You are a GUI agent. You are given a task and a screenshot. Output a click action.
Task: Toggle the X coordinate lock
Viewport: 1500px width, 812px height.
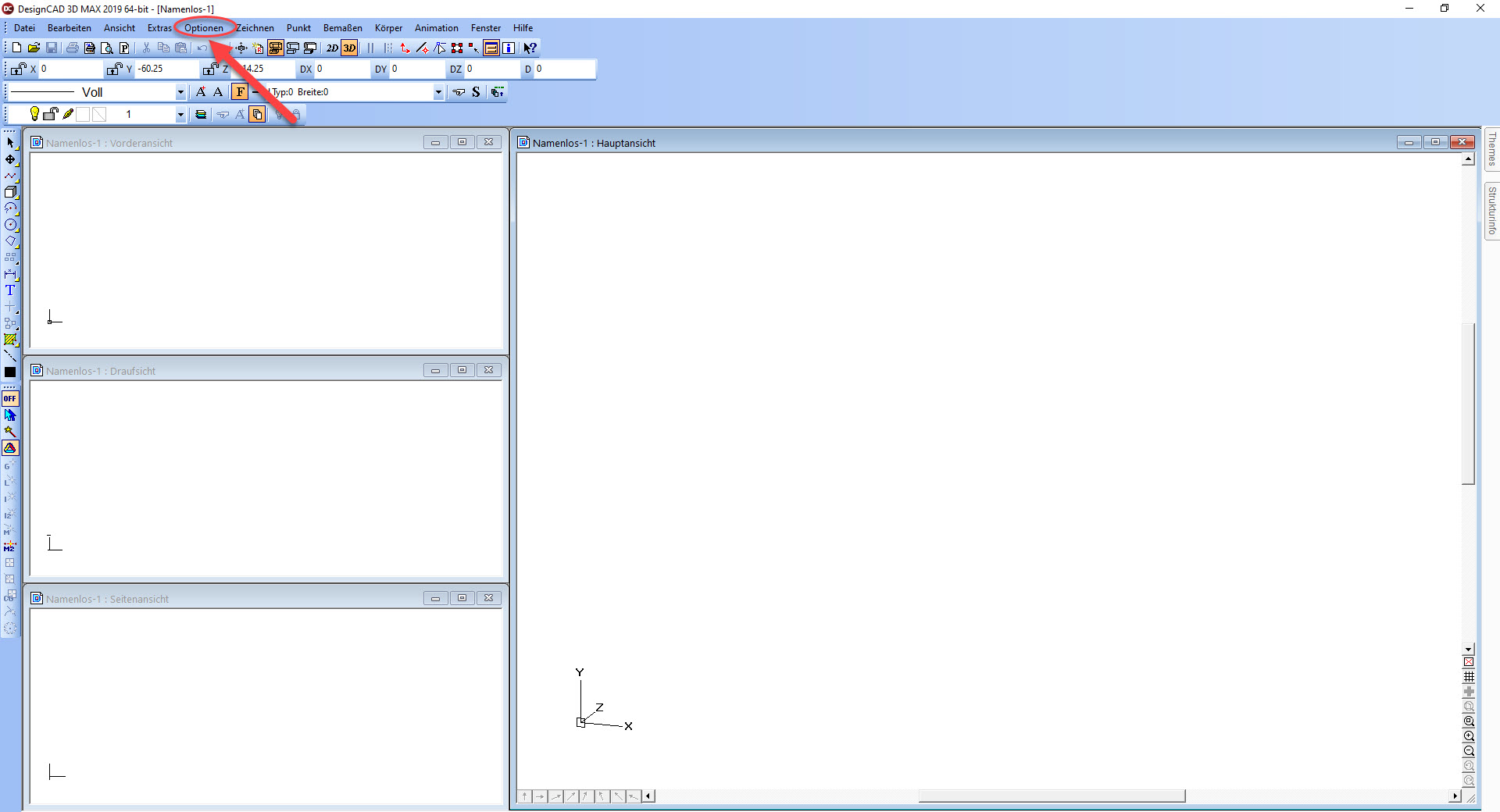[x=19, y=69]
